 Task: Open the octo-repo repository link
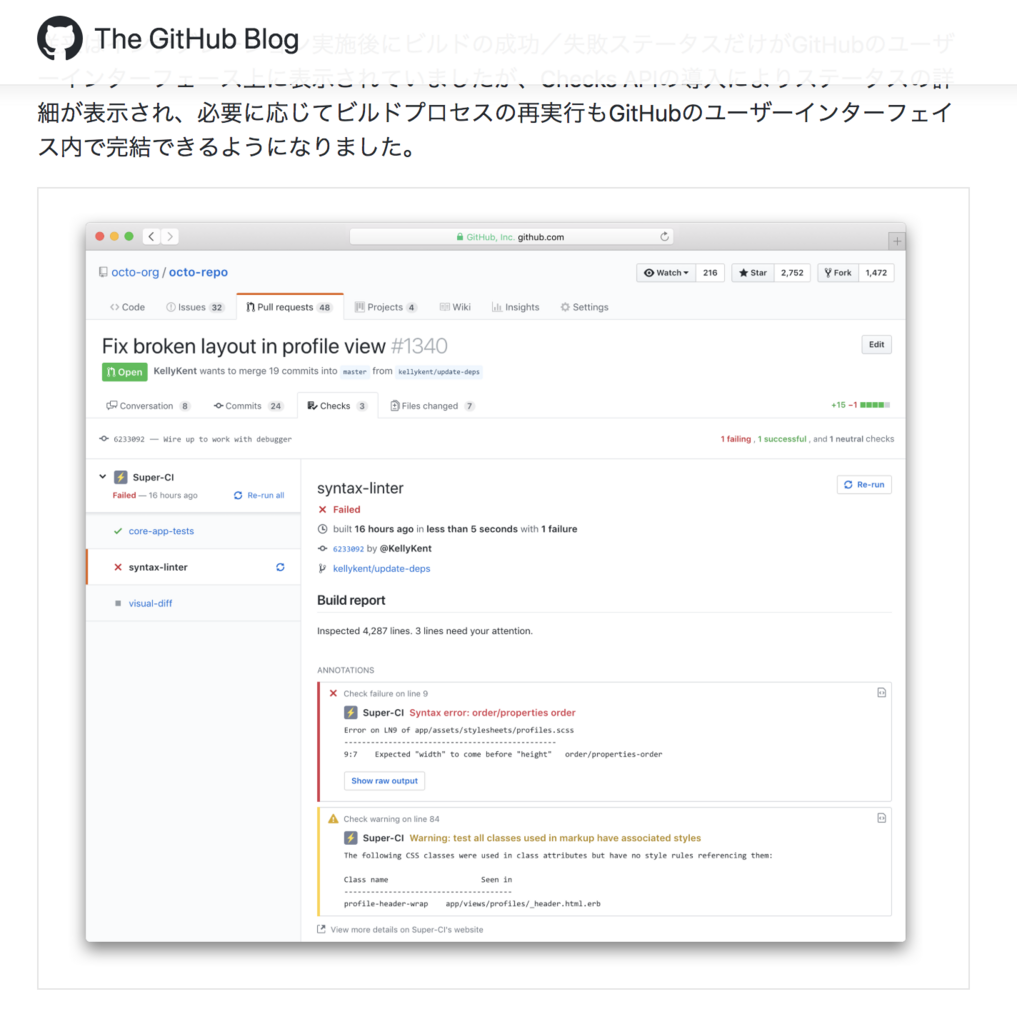199,272
